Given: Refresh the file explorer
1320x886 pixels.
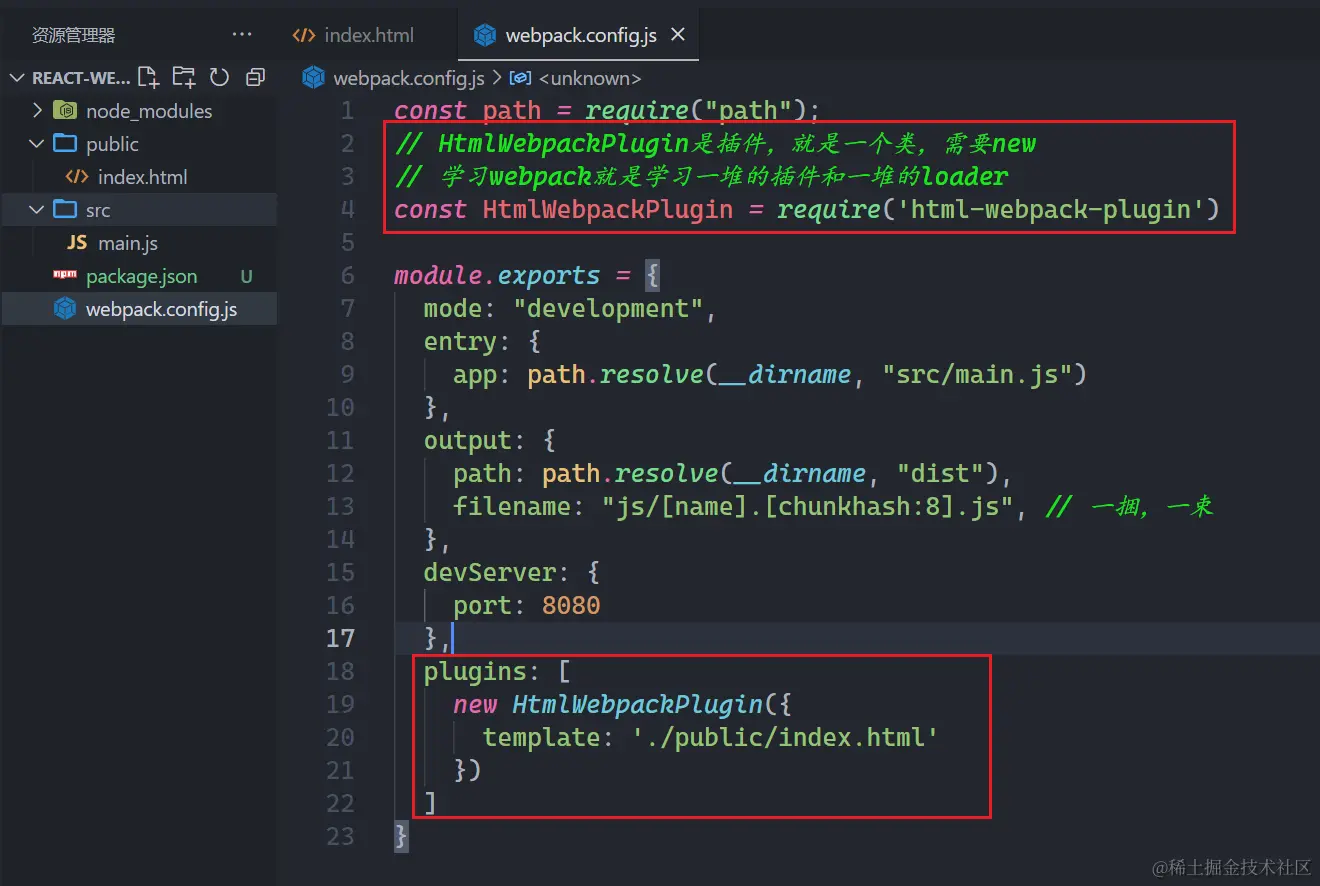Looking at the screenshot, I should click(219, 77).
